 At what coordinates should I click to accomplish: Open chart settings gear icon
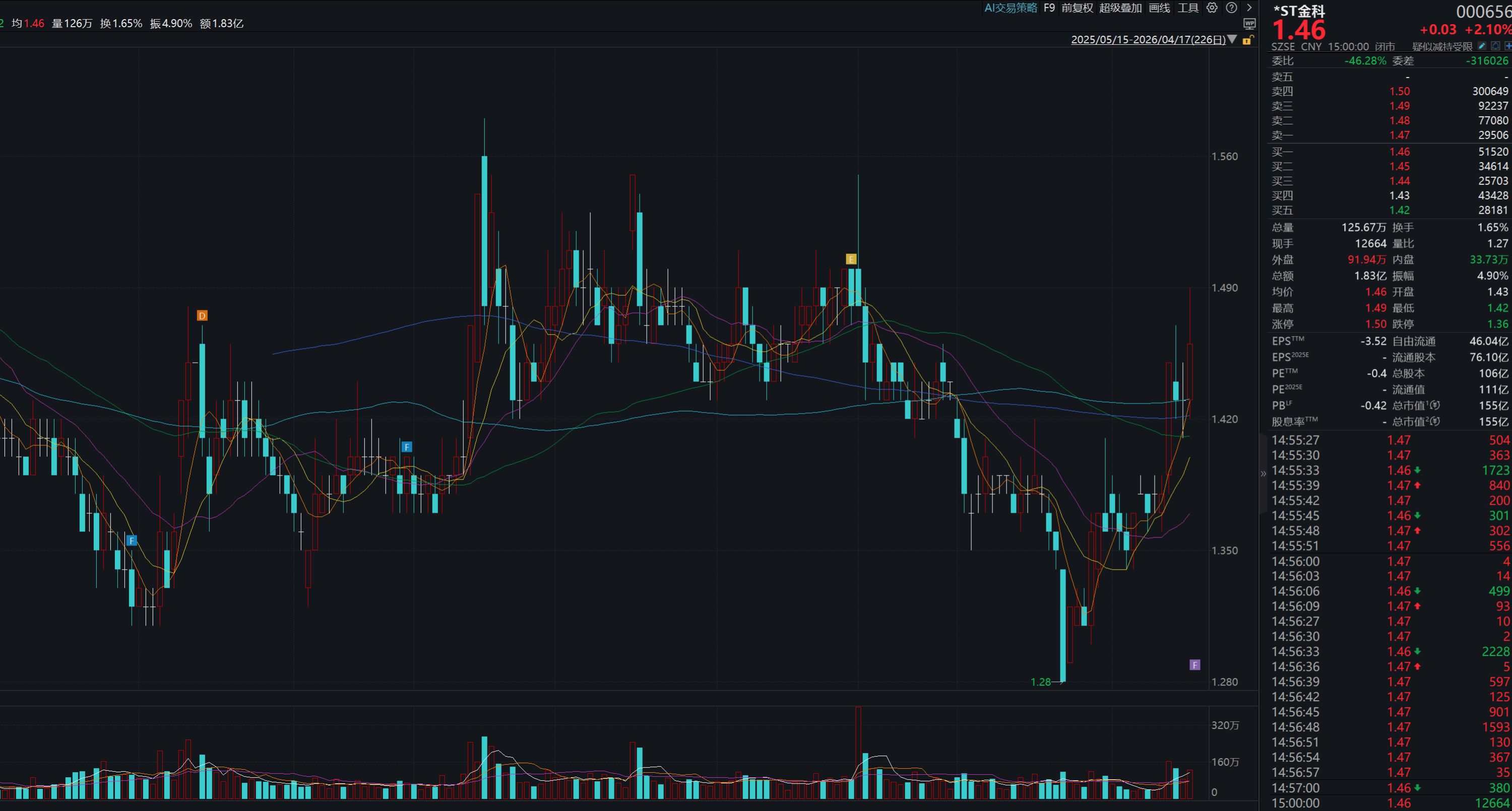pos(1212,8)
